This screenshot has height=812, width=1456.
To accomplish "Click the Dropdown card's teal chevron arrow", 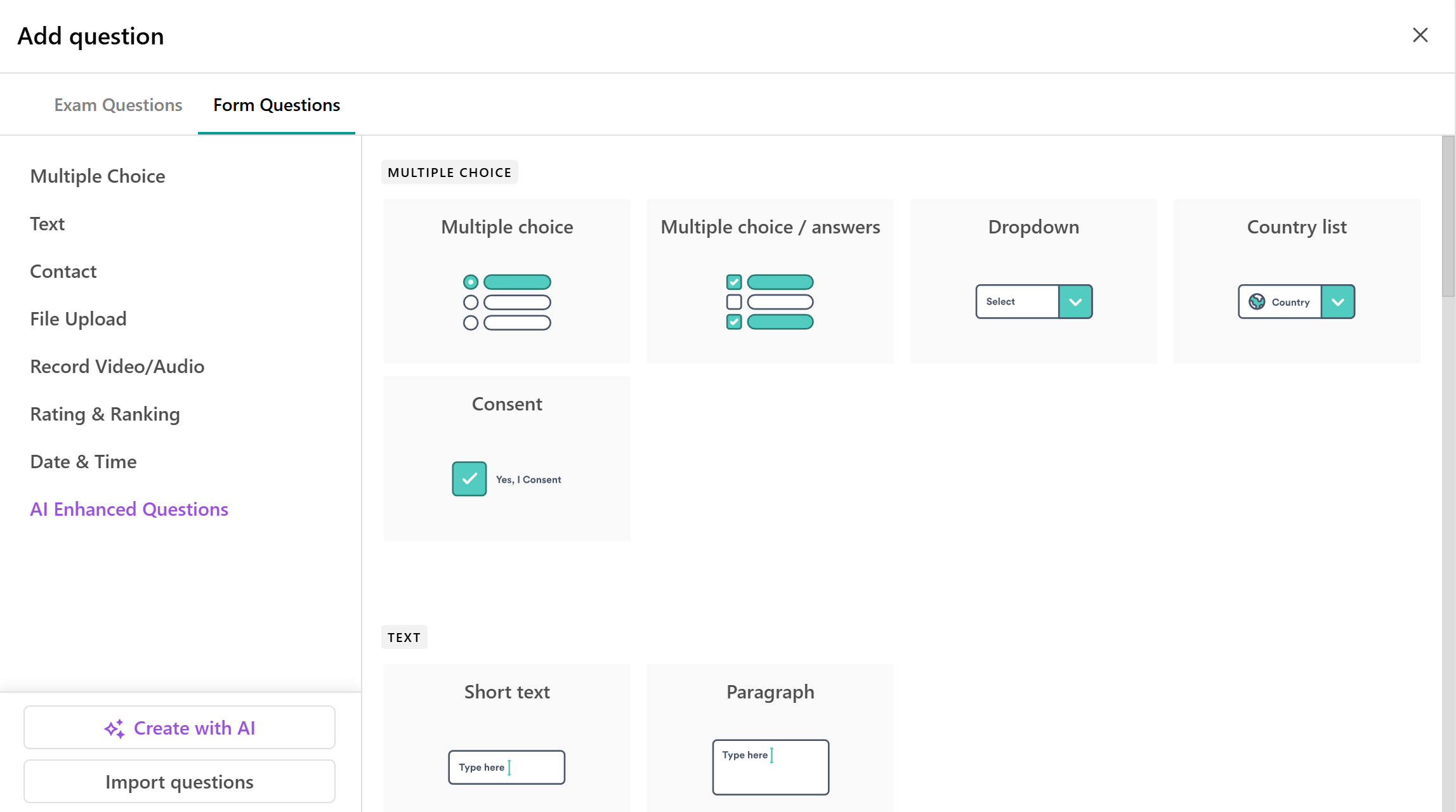I will [x=1075, y=302].
